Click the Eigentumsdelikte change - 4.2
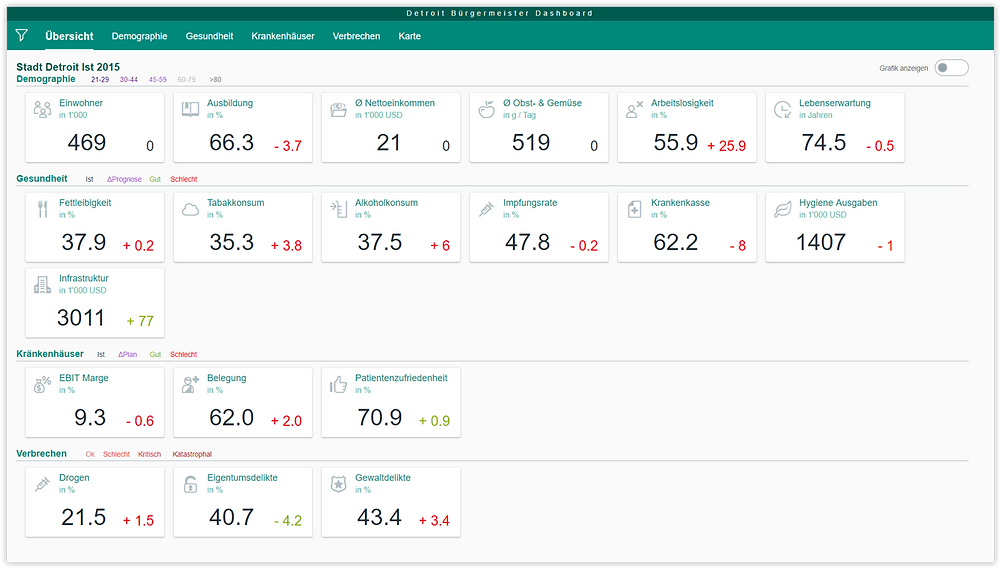 pos(288,521)
